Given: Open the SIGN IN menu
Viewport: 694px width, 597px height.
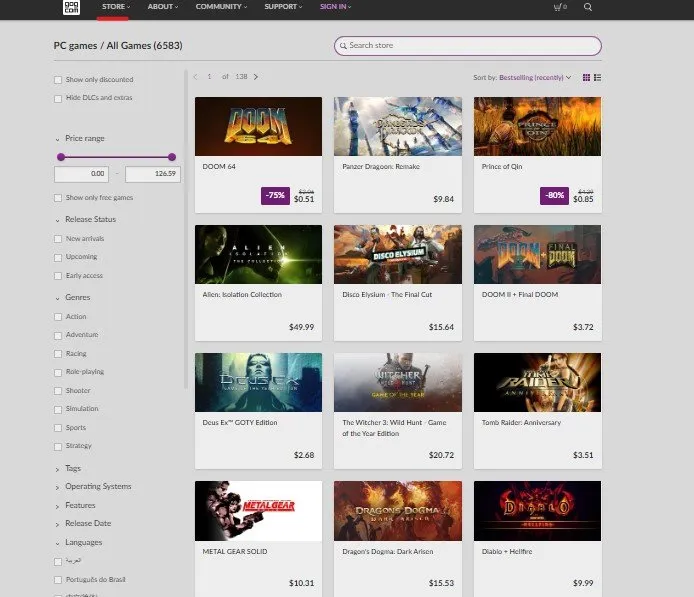Looking at the screenshot, I should tap(335, 7).
